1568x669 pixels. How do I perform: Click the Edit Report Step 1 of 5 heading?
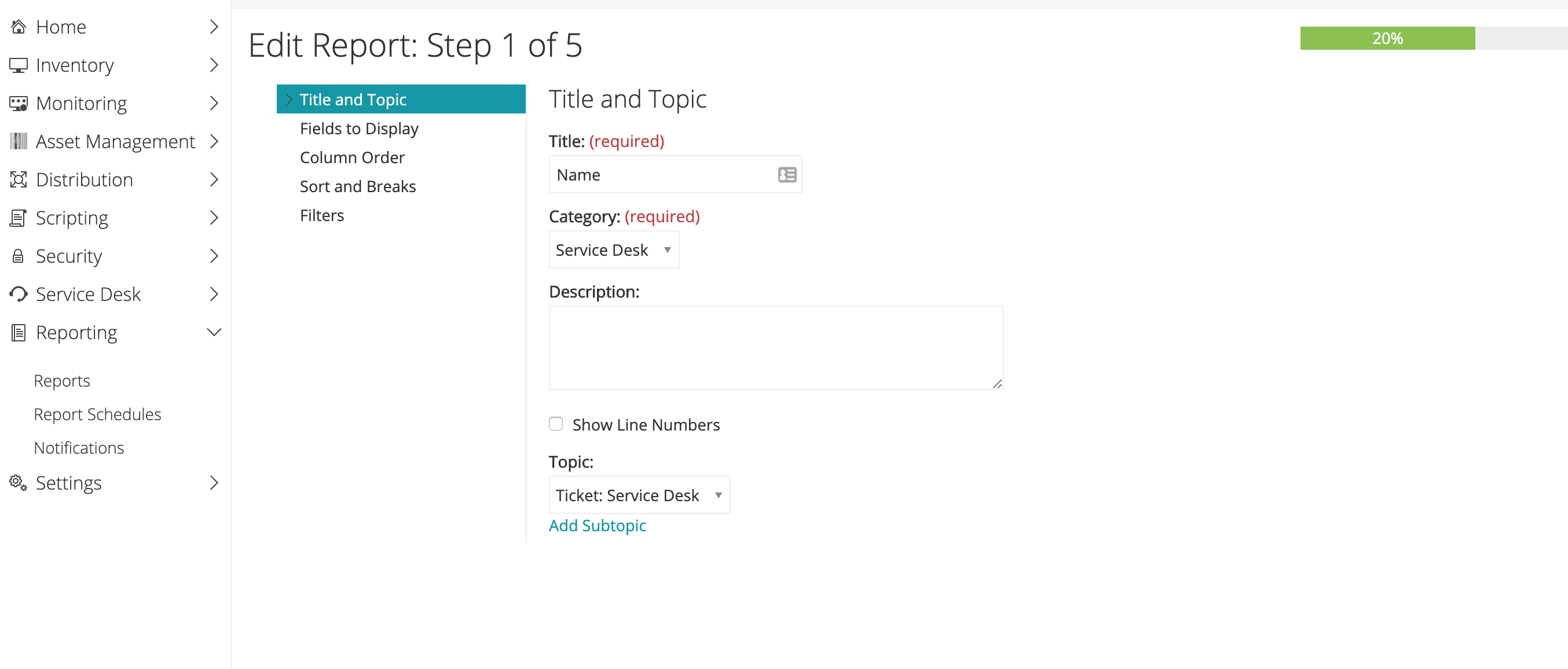pos(416,46)
